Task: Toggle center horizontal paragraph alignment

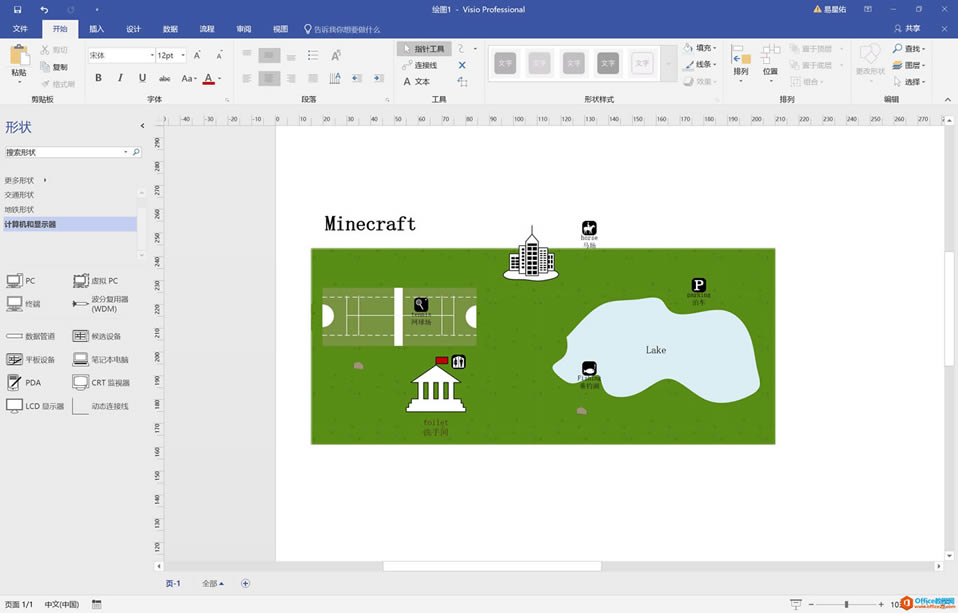Action: (269, 78)
